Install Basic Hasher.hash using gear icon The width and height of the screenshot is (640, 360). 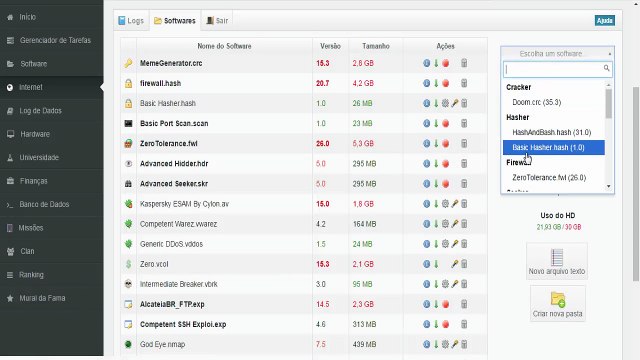(x=445, y=103)
